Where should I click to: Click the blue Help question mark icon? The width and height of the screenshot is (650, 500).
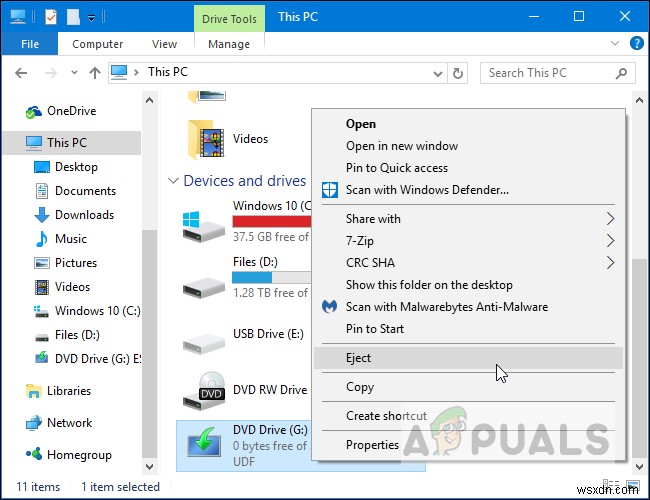tap(636, 43)
